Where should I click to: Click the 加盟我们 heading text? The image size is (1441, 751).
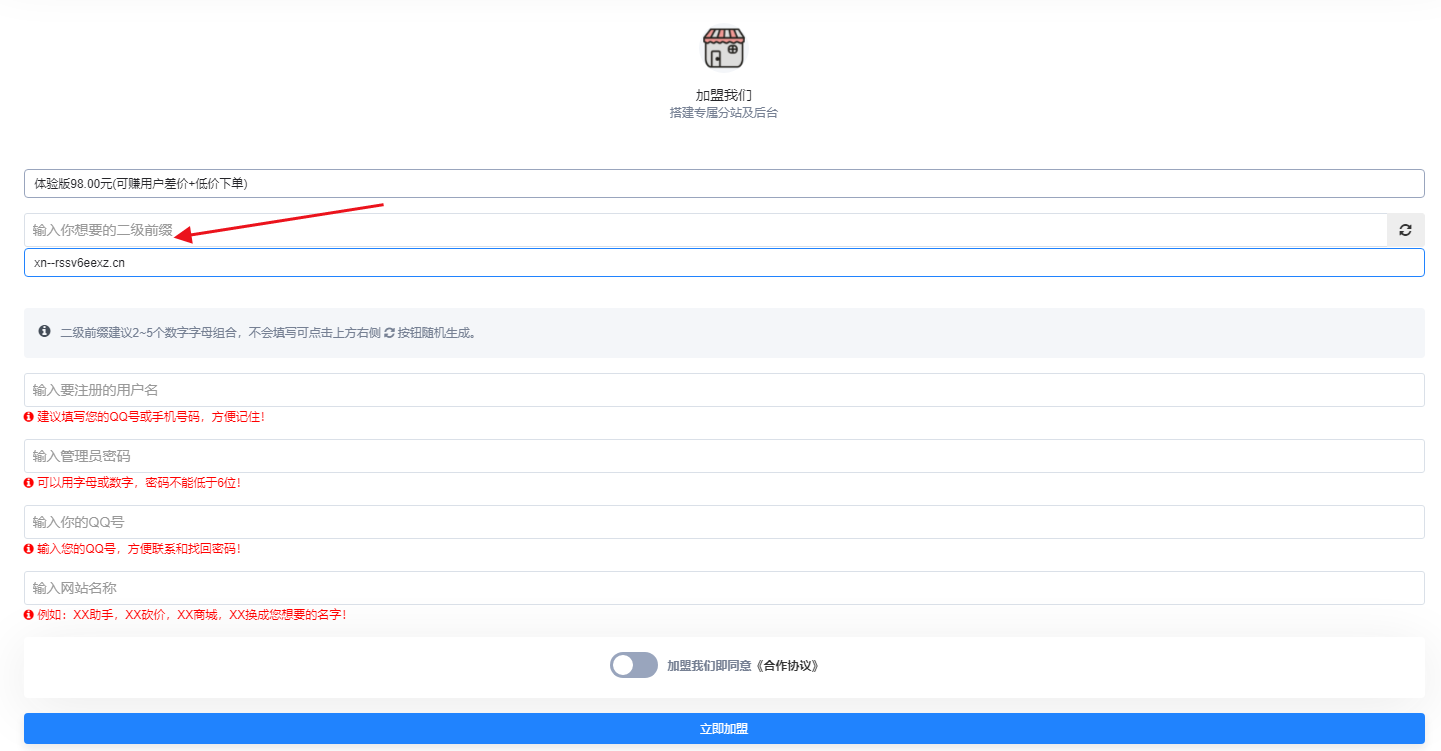[723, 95]
